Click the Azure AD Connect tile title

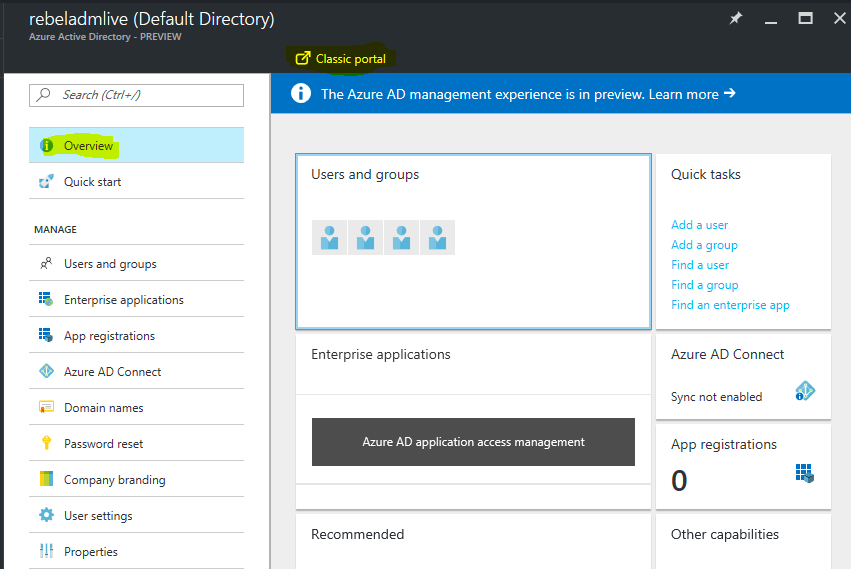tap(727, 355)
